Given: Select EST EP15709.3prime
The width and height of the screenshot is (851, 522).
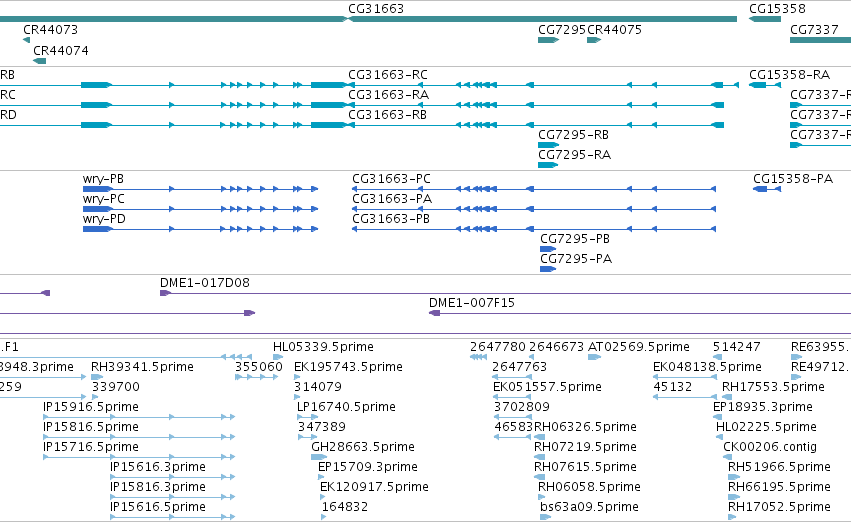Looking at the screenshot, I should pyautogui.click(x=367, y=467).
